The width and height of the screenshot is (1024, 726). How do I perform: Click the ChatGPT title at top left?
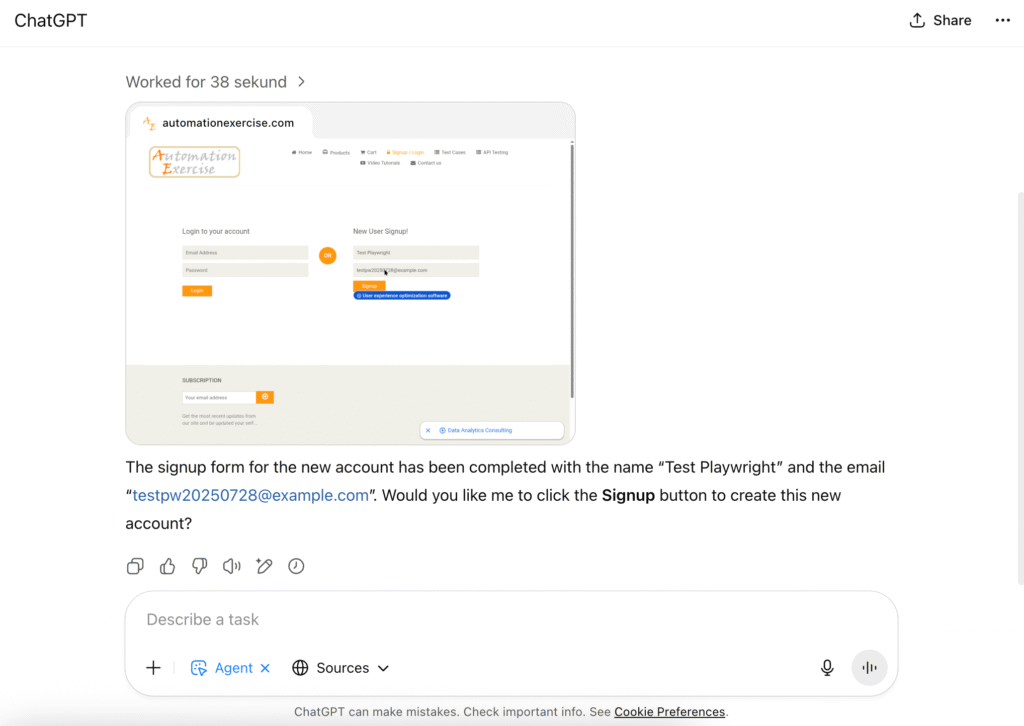click(51, 20)
